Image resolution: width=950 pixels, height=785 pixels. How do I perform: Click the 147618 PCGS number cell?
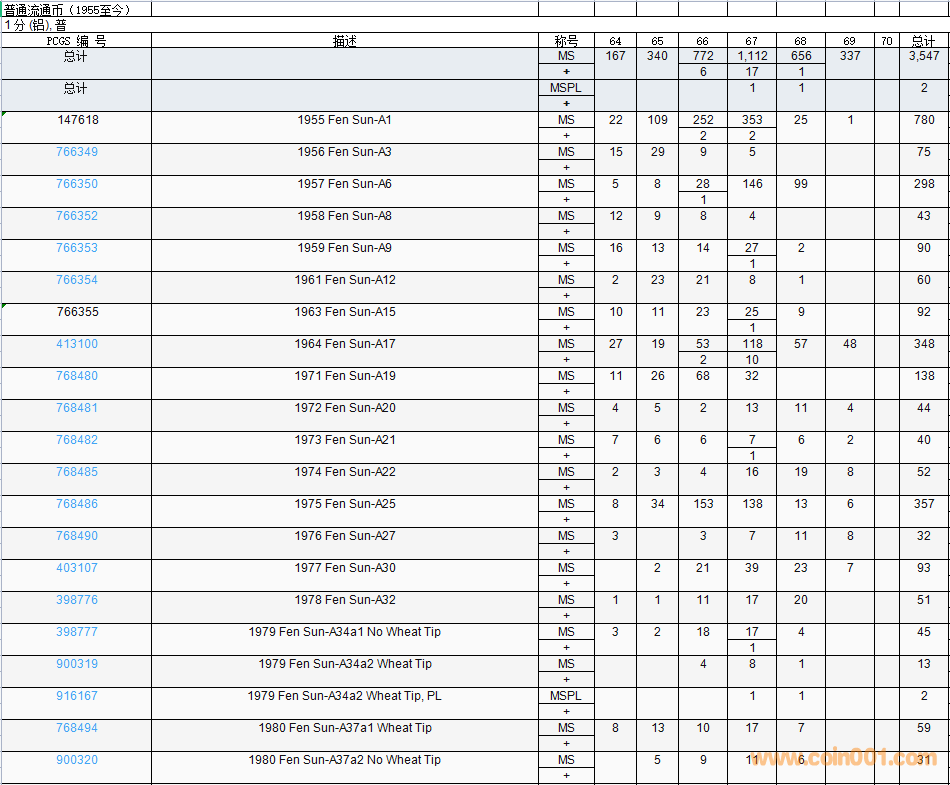click(77, 120)
